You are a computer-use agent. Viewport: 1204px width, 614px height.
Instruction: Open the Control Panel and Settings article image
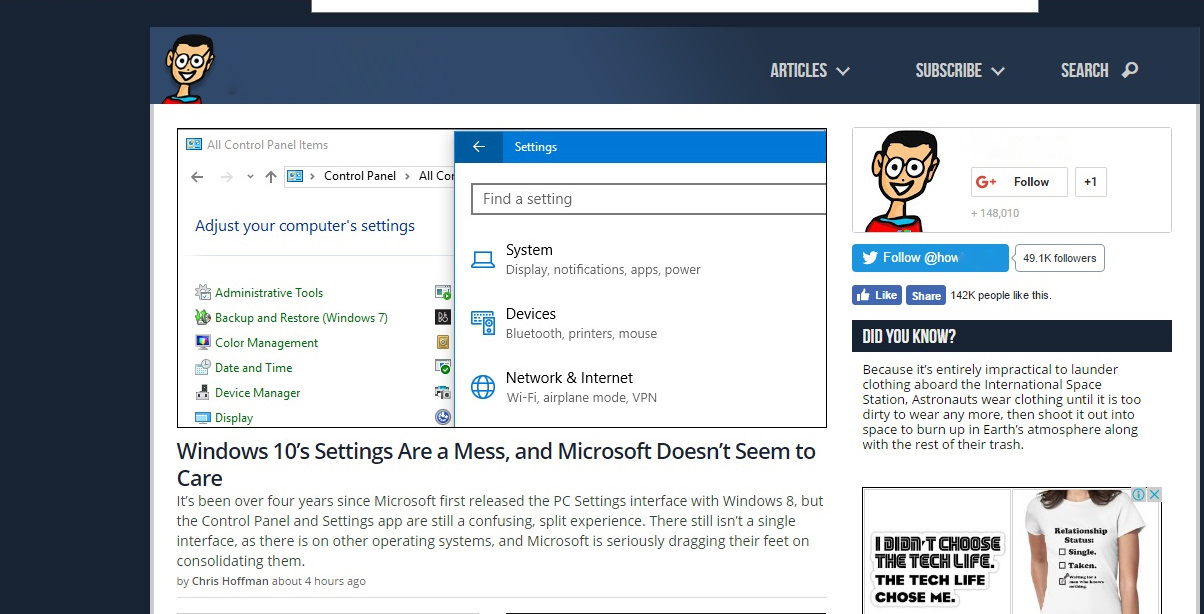tap(502, 278)
